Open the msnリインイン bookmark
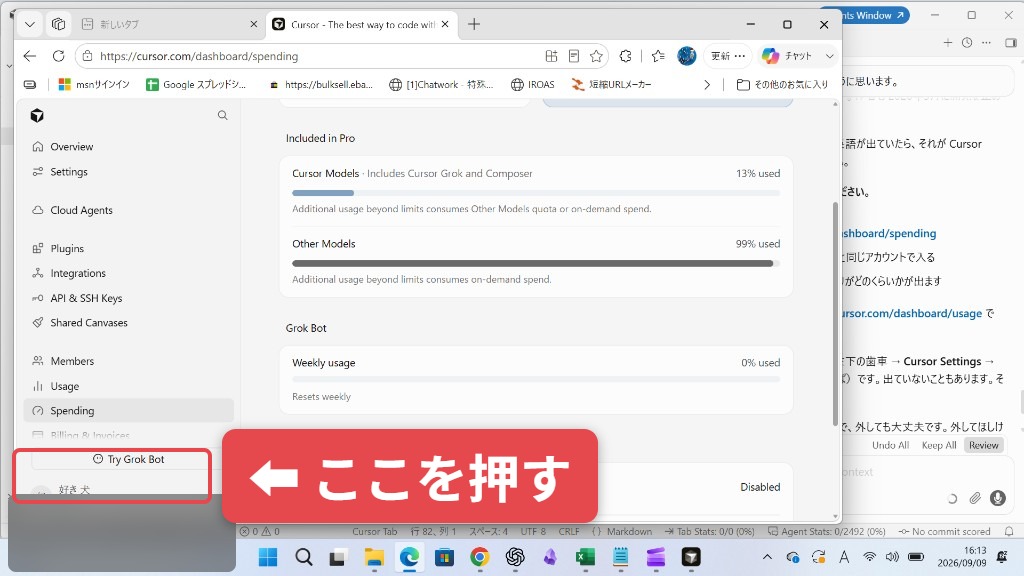The height and width of the screenshot is (576, 1024). [x=94, y=84]
